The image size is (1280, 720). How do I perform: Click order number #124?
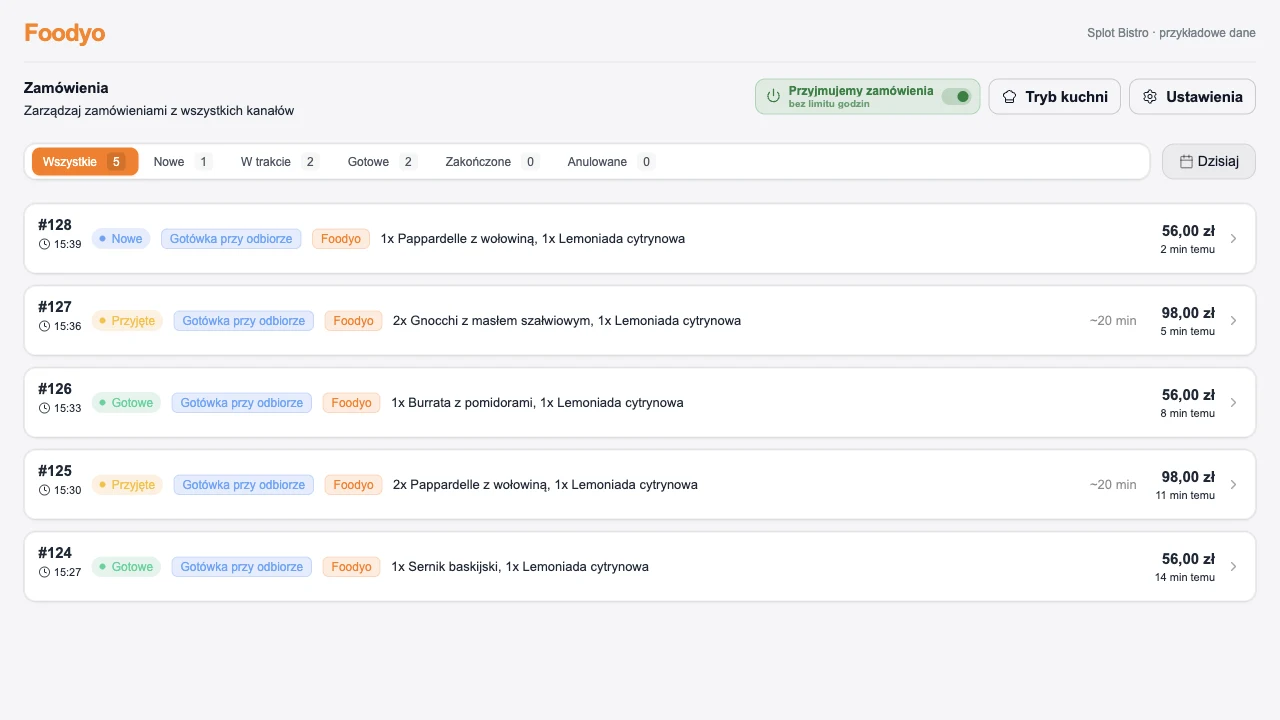pyautogui.click(x=55, y=553)
